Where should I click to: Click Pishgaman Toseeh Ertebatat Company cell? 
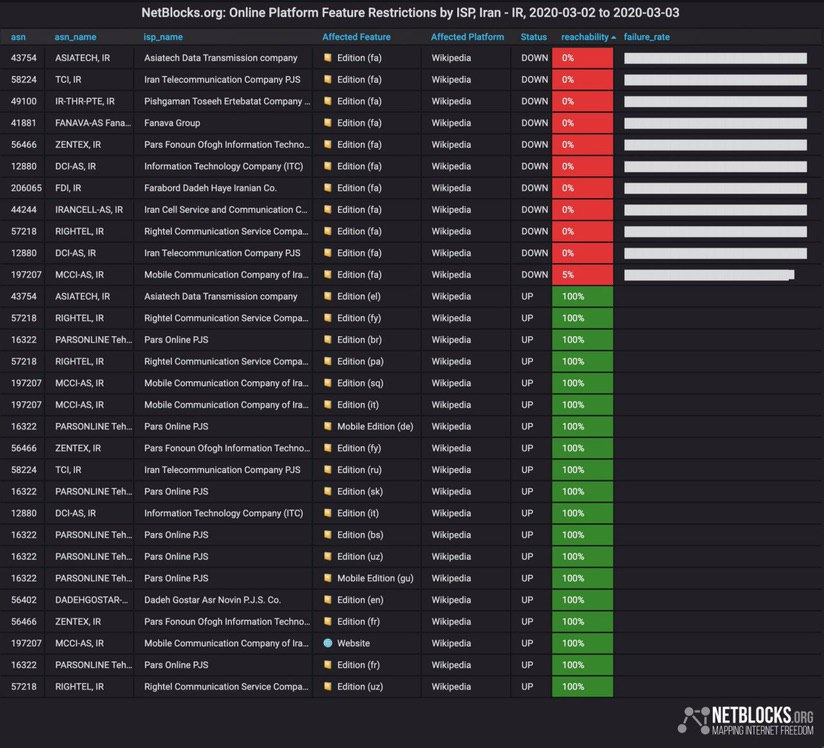227,101
